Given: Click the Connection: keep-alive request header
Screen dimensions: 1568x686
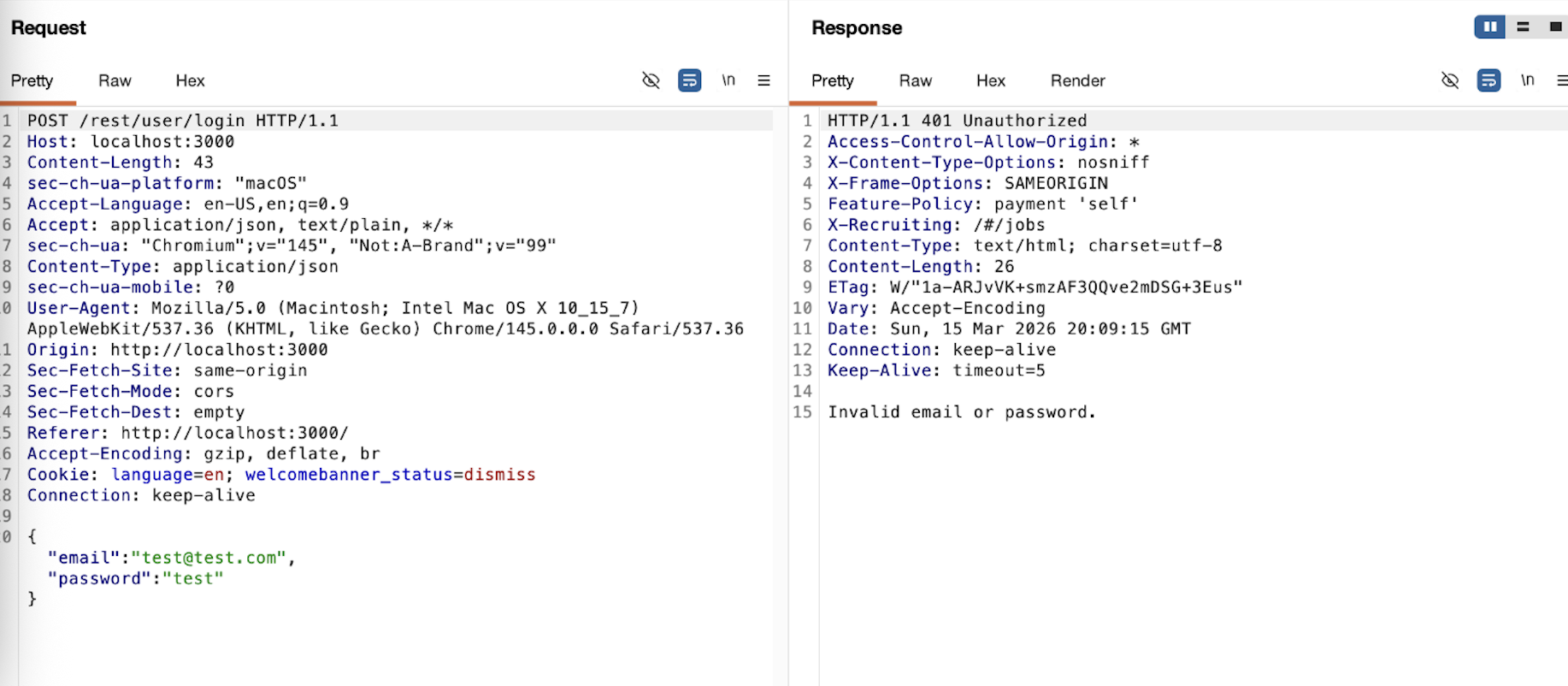Looking at the screenshot, I should [140, 495].
